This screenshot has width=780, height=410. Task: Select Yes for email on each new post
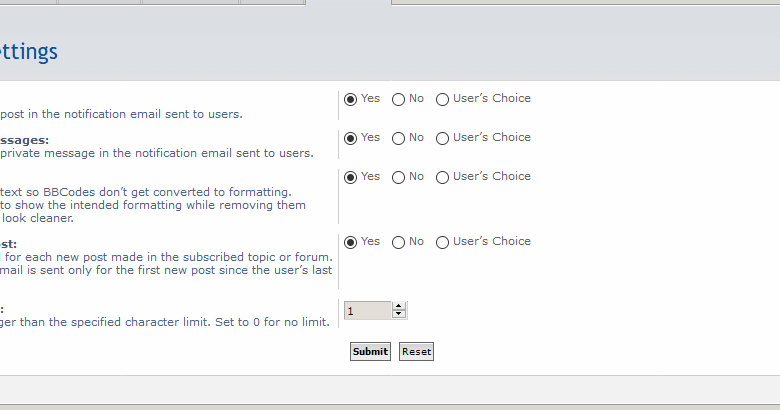pos(351,242)
